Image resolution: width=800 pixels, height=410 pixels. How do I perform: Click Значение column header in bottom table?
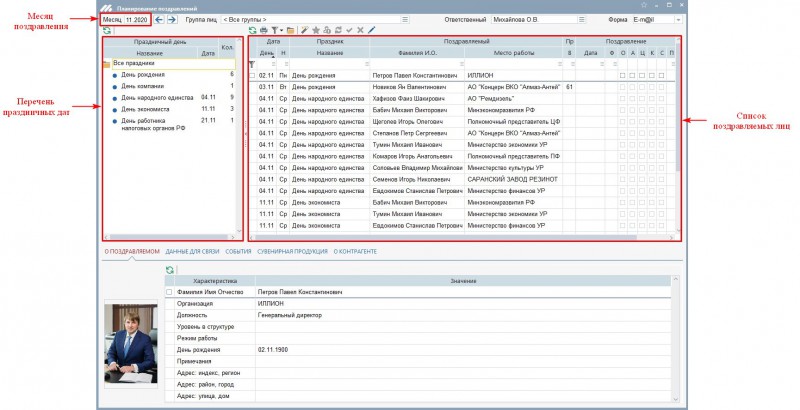point(463,281)
